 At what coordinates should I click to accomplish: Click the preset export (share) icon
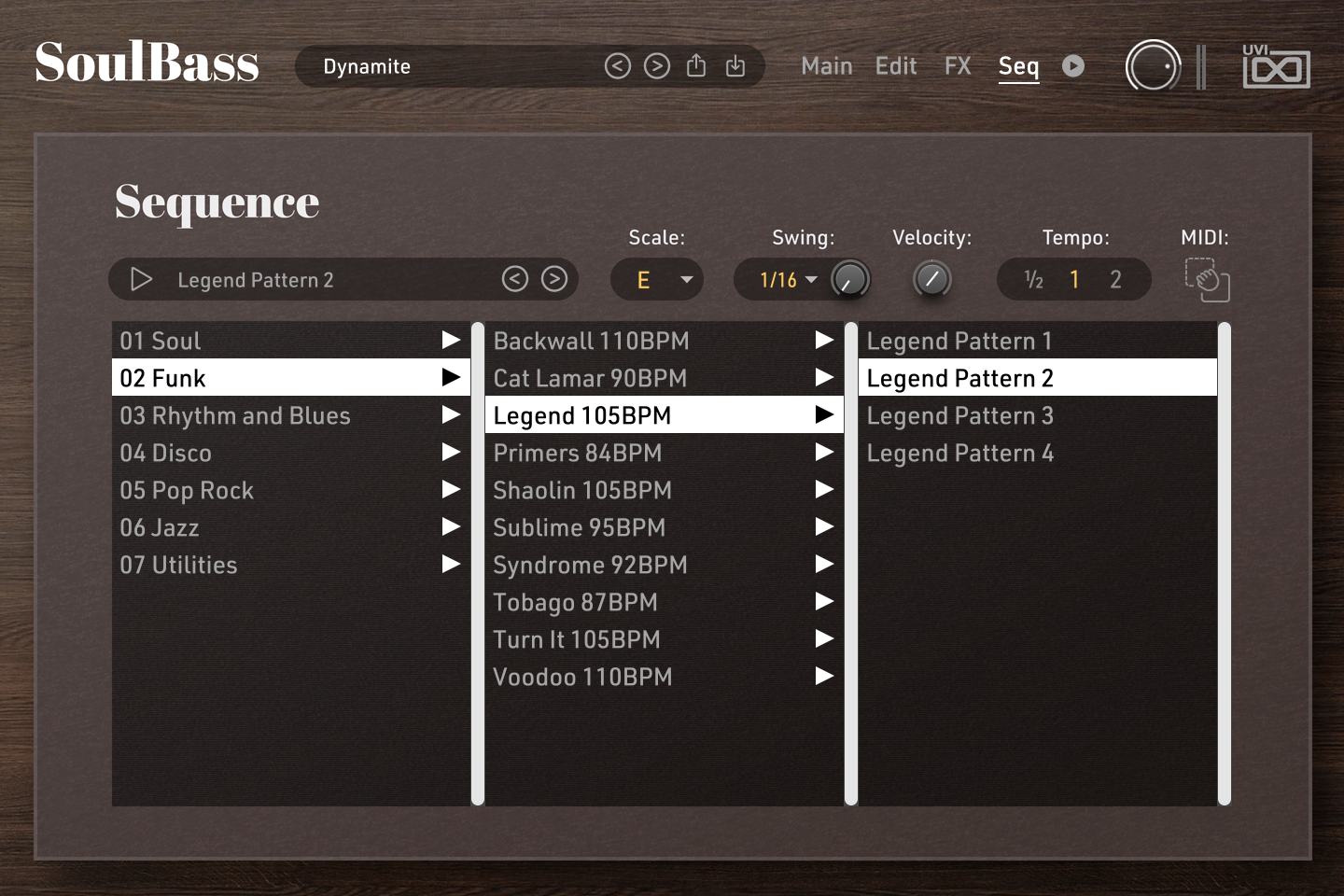coord(696,66)
